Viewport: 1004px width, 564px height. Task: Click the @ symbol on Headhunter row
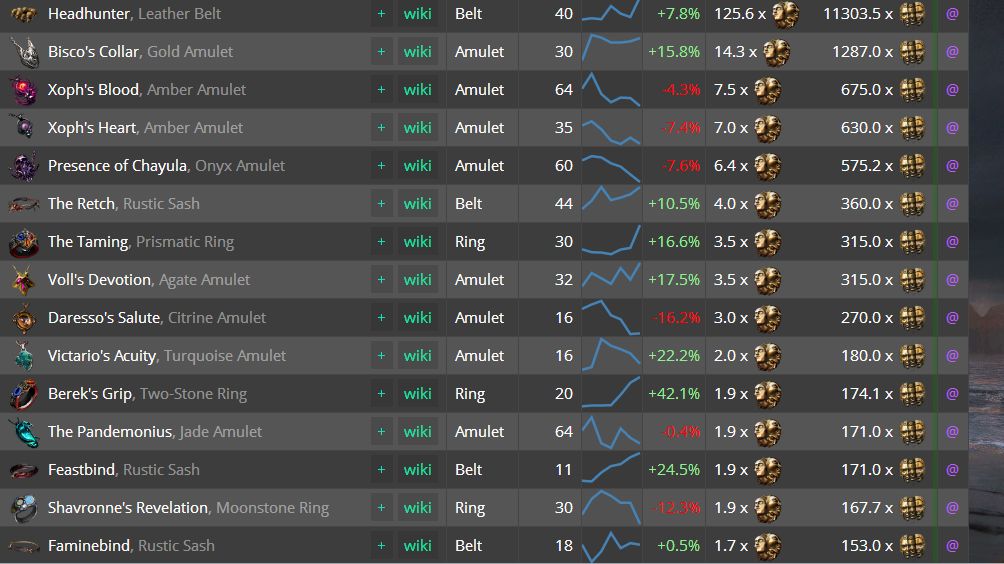coord(952,14)
